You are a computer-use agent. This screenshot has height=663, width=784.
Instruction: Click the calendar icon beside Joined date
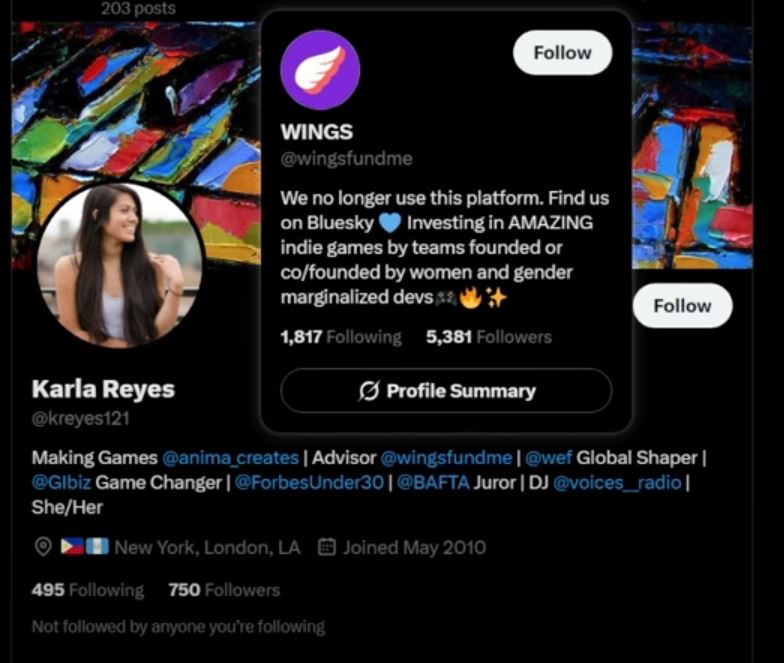pyautogui.click(x=326, y=547)
